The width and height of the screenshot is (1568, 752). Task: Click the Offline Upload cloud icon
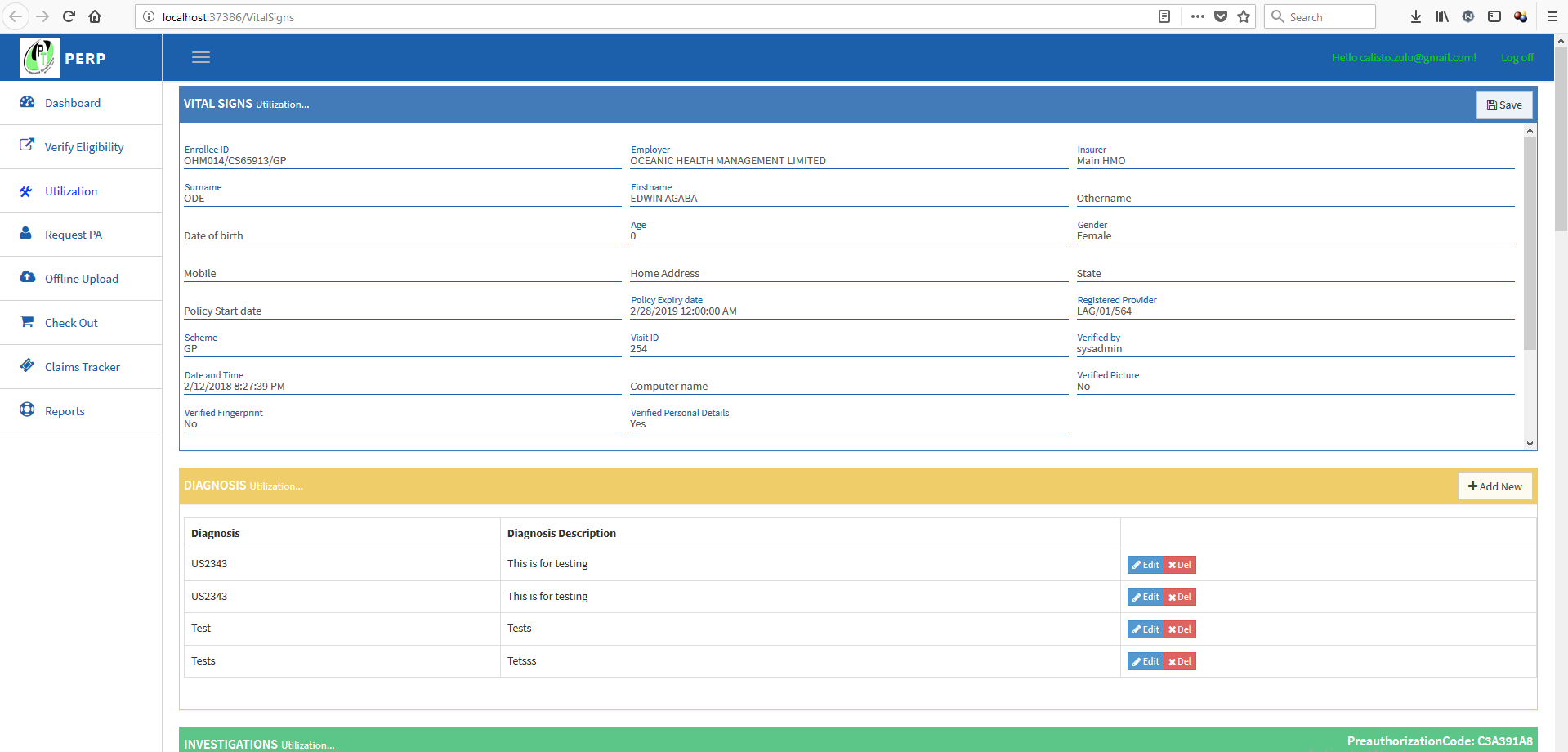click(27, 277)
